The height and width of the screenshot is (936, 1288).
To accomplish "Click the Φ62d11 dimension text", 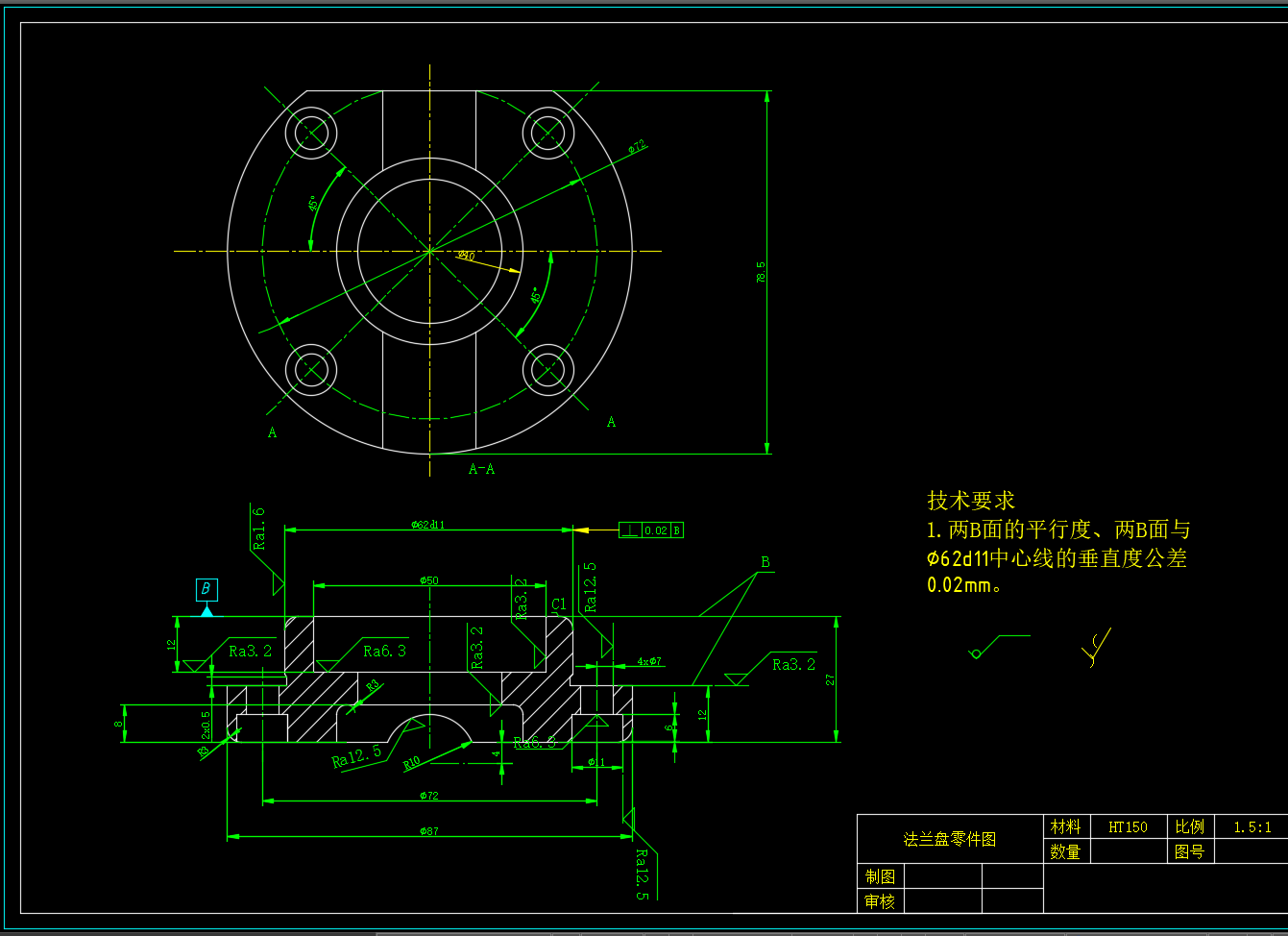I will point(428,525).
